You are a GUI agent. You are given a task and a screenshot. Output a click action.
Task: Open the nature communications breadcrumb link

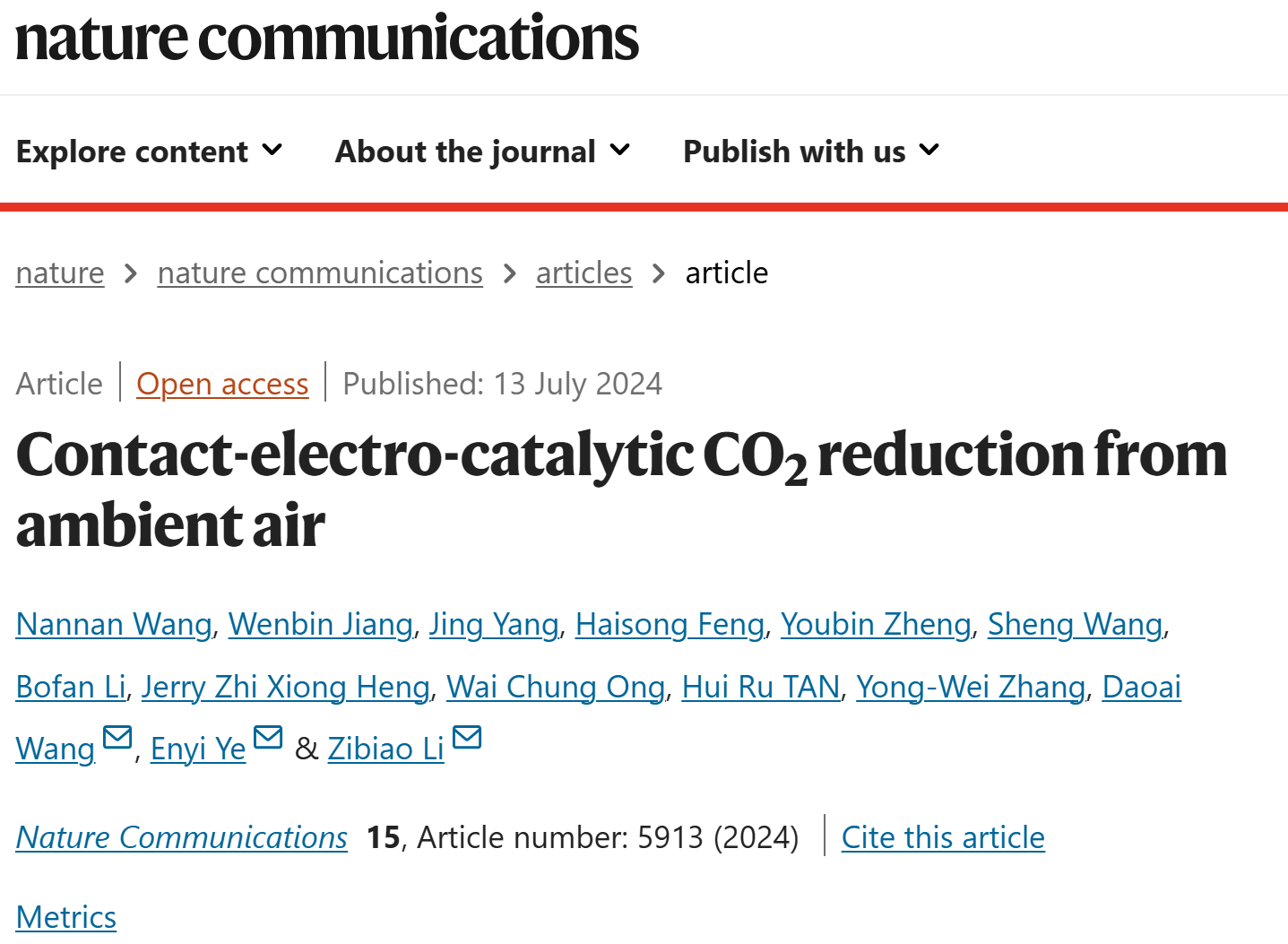click(x=320, y=273)
